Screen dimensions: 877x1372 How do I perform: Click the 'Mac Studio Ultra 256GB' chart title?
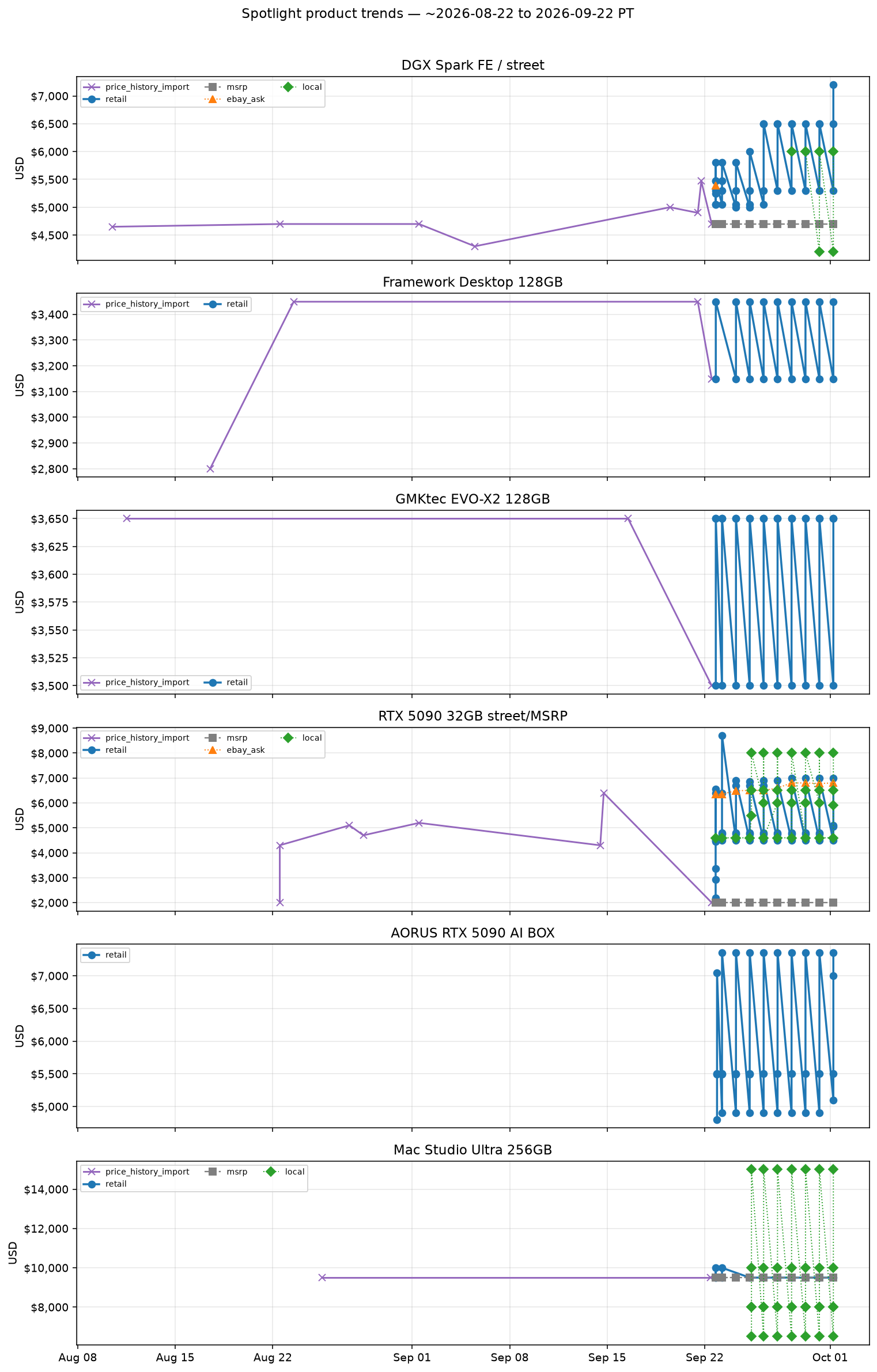click(x=472, y=1150)
